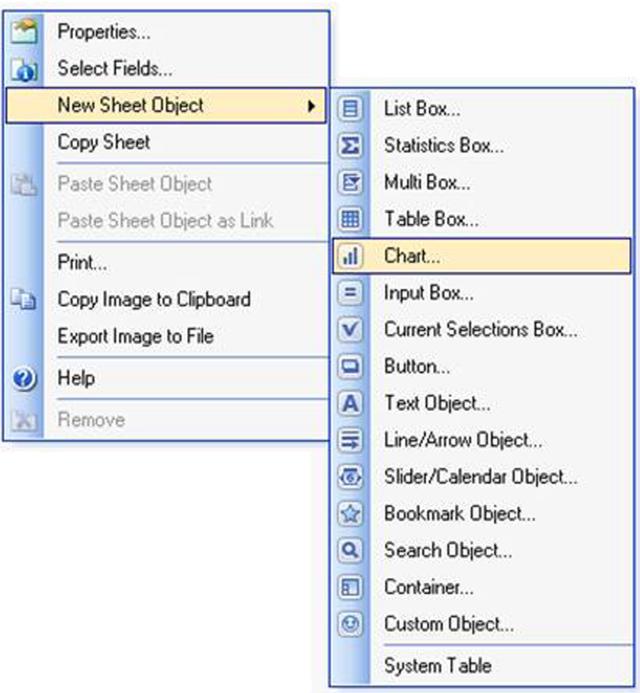Click the Bookmark Object star icon
This screenshot has height=693, width=640.
[351, 514]
